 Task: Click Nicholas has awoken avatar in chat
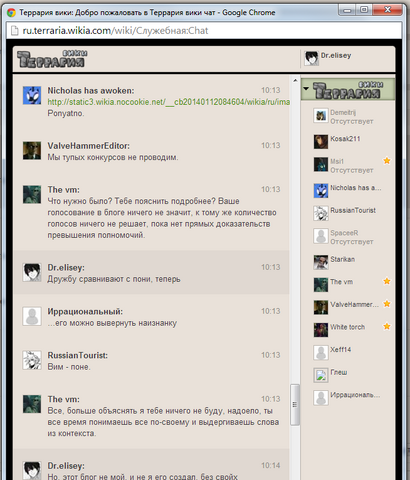click(x=32, y=95)
